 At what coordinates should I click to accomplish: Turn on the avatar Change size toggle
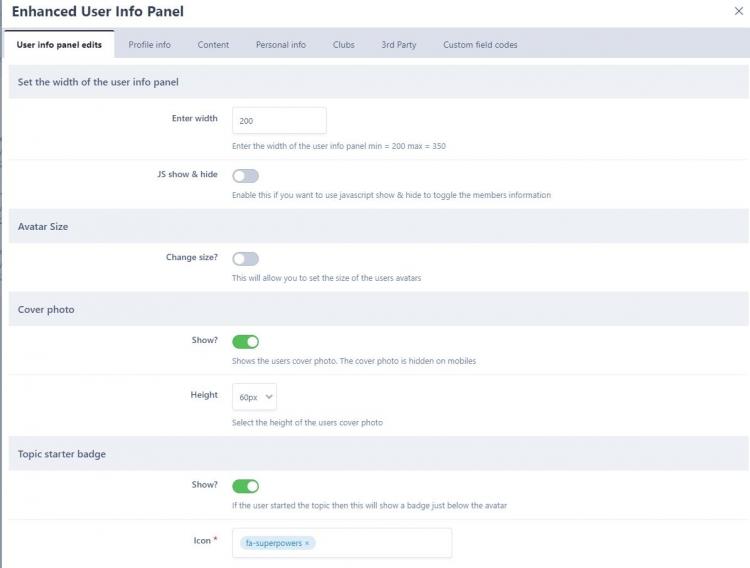245,259
